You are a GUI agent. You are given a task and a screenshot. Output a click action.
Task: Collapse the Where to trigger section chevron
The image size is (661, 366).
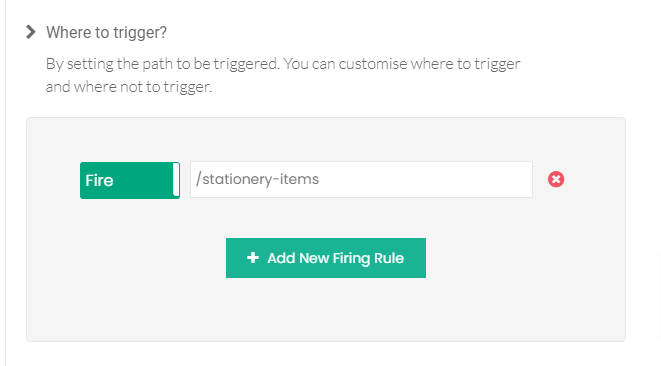(30, 32)
